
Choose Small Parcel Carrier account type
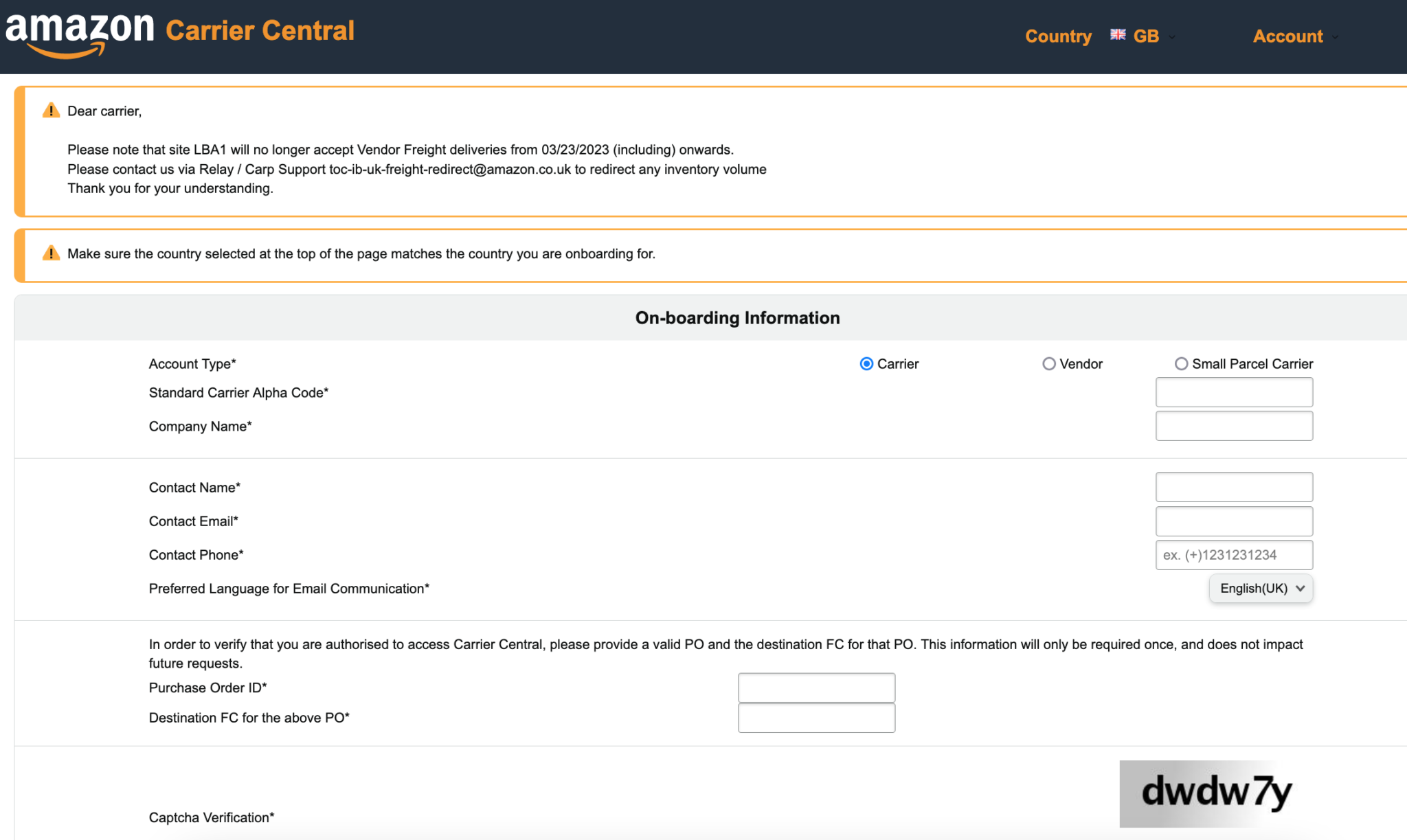[x=1182, y=363]
